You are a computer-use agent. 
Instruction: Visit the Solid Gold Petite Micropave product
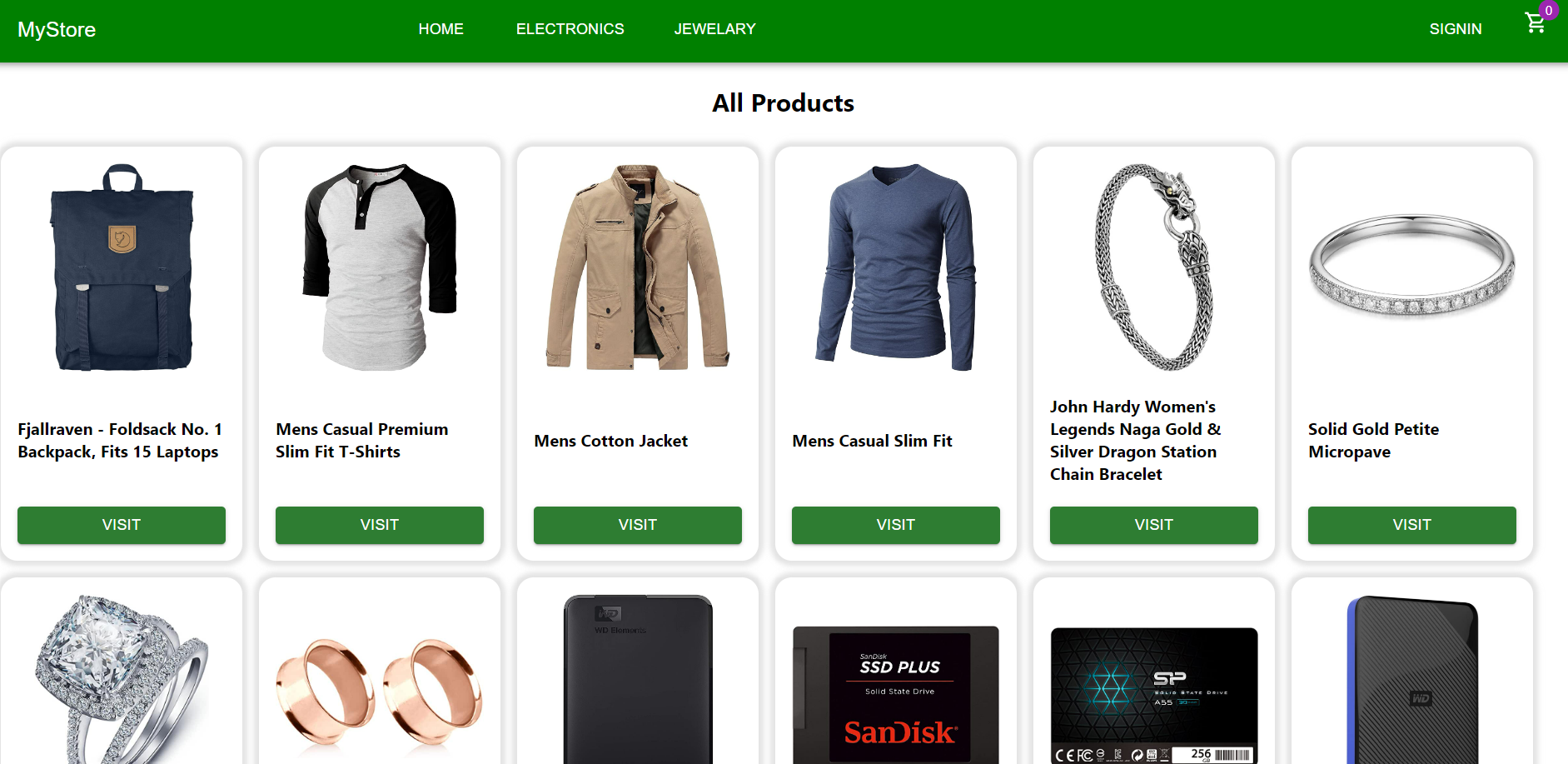(1412, 525)
